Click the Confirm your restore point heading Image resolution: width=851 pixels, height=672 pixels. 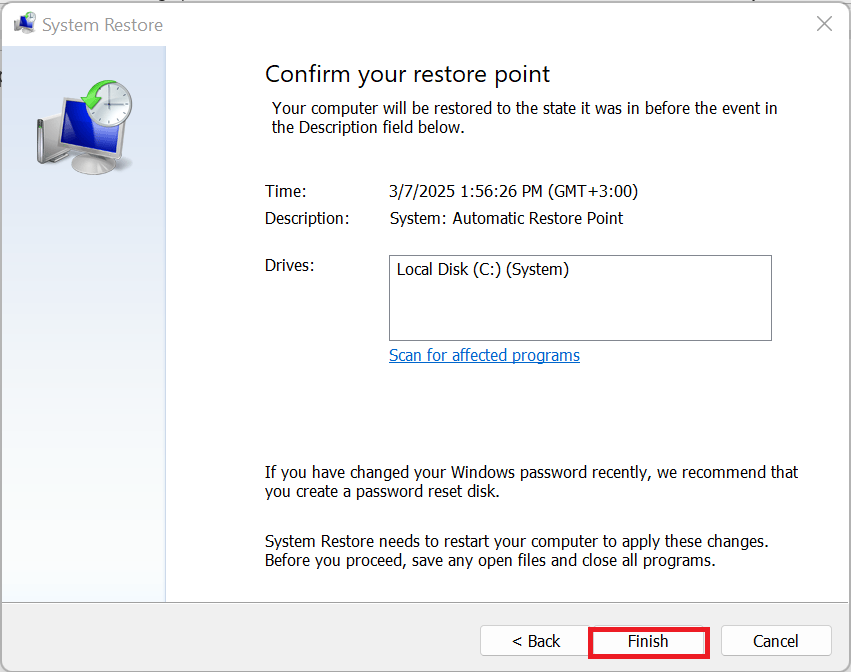(x=407, y=74)
